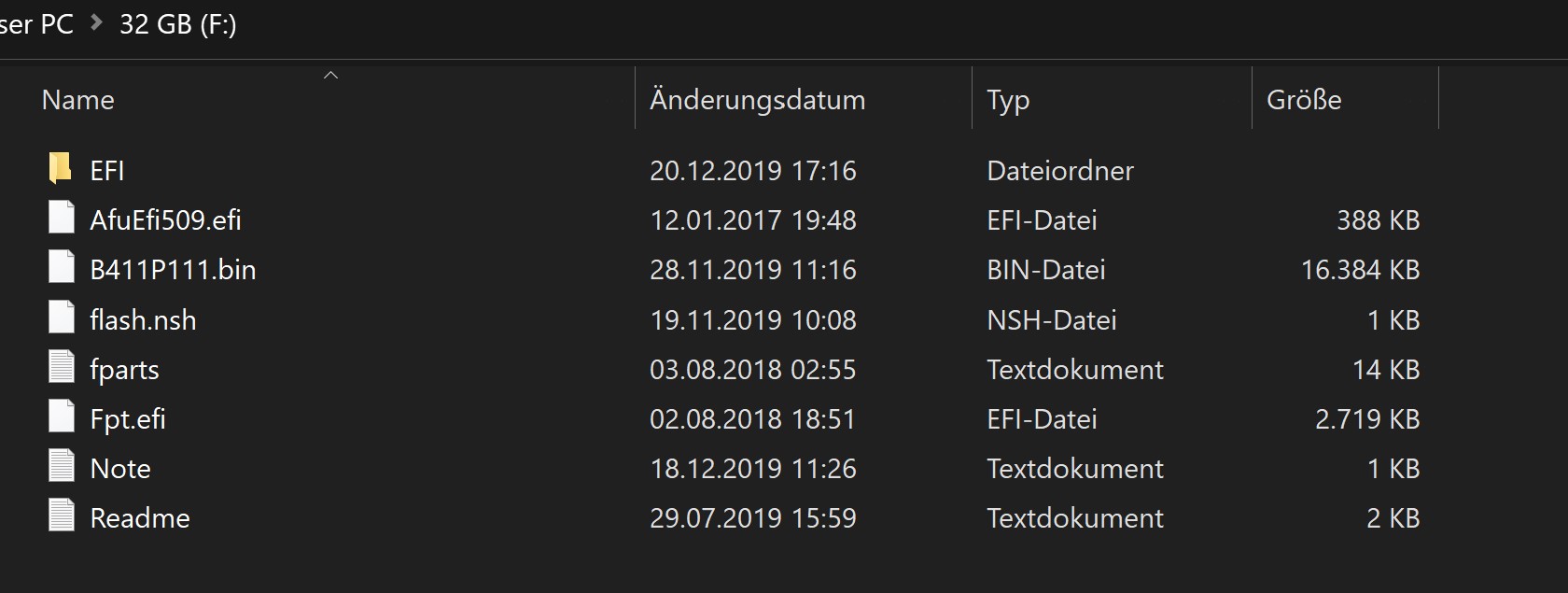Sort by Größe column header
Image resolution: width=1568 pixels, height=593 pixels.
pyautogui.click(x=1345, y=99)
